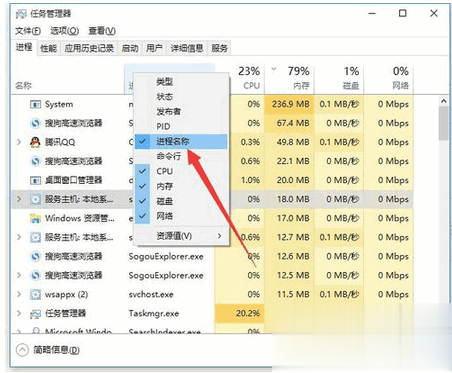Enable the 发布者 column option

tap(181, 111)
